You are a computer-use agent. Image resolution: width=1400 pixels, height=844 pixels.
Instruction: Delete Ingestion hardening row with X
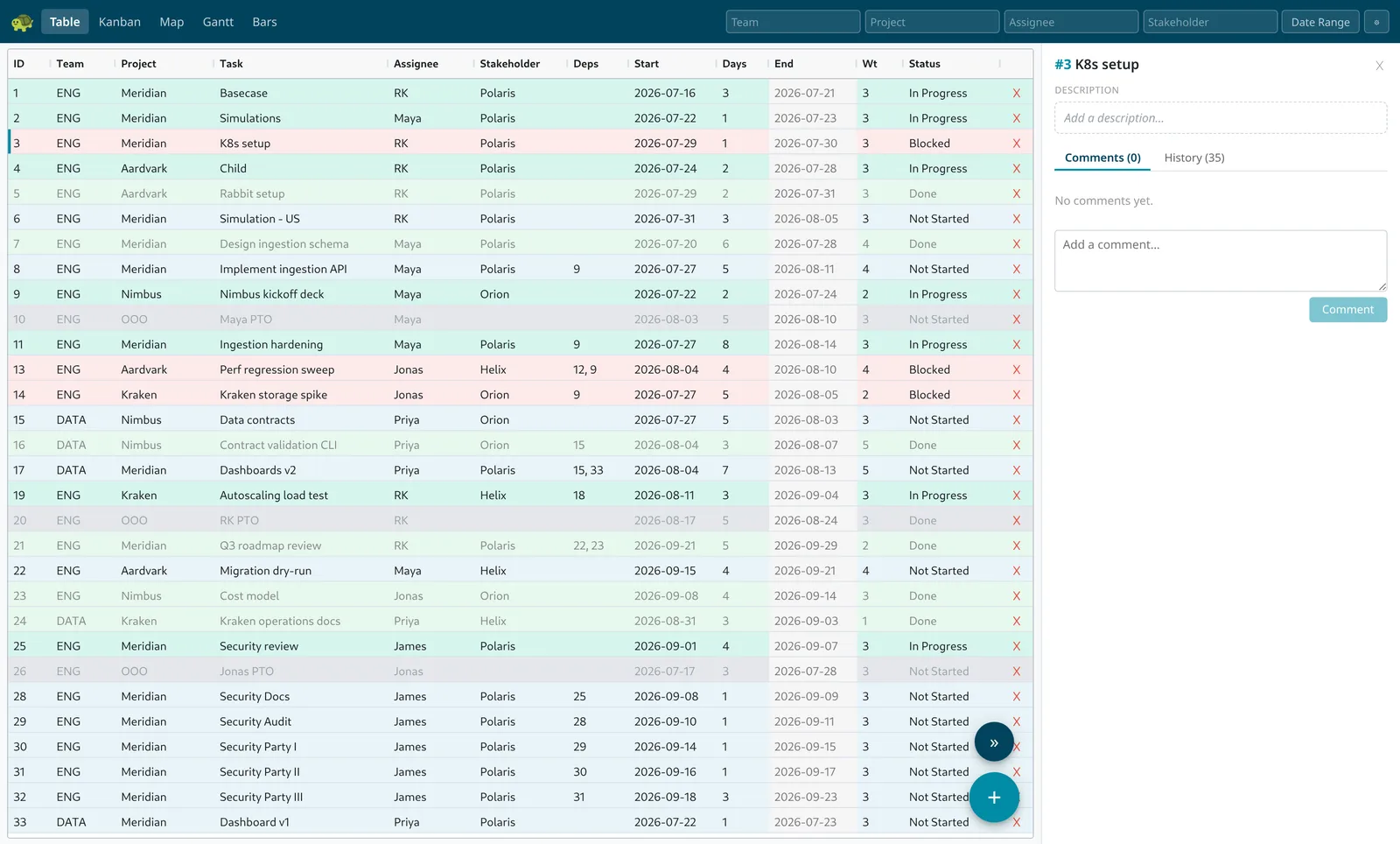tap(1016, 345)
